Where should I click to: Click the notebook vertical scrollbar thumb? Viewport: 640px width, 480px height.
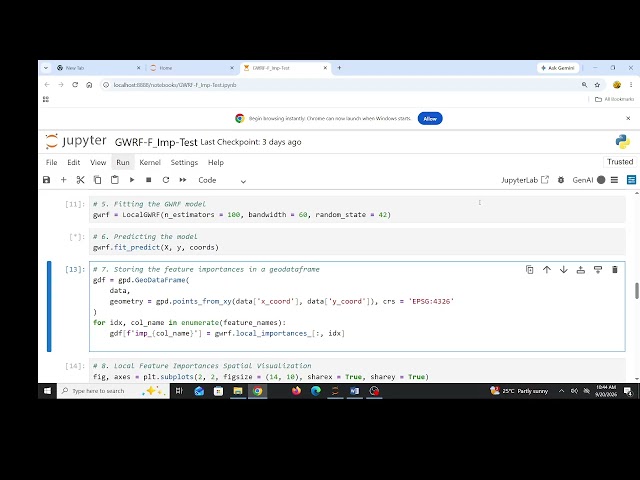point(636,290)
